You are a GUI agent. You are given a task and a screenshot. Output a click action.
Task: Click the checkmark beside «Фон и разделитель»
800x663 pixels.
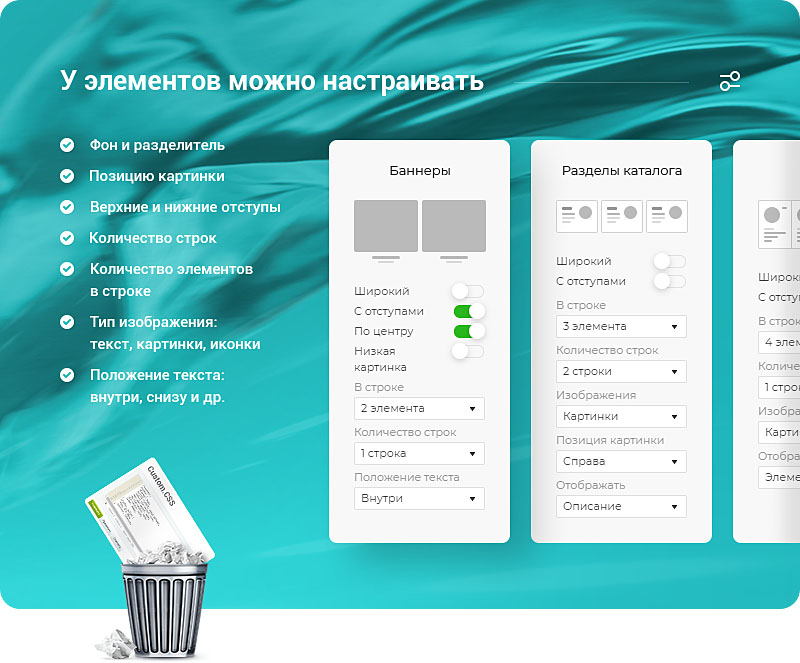pyautogui.click(x=68, y=144)
